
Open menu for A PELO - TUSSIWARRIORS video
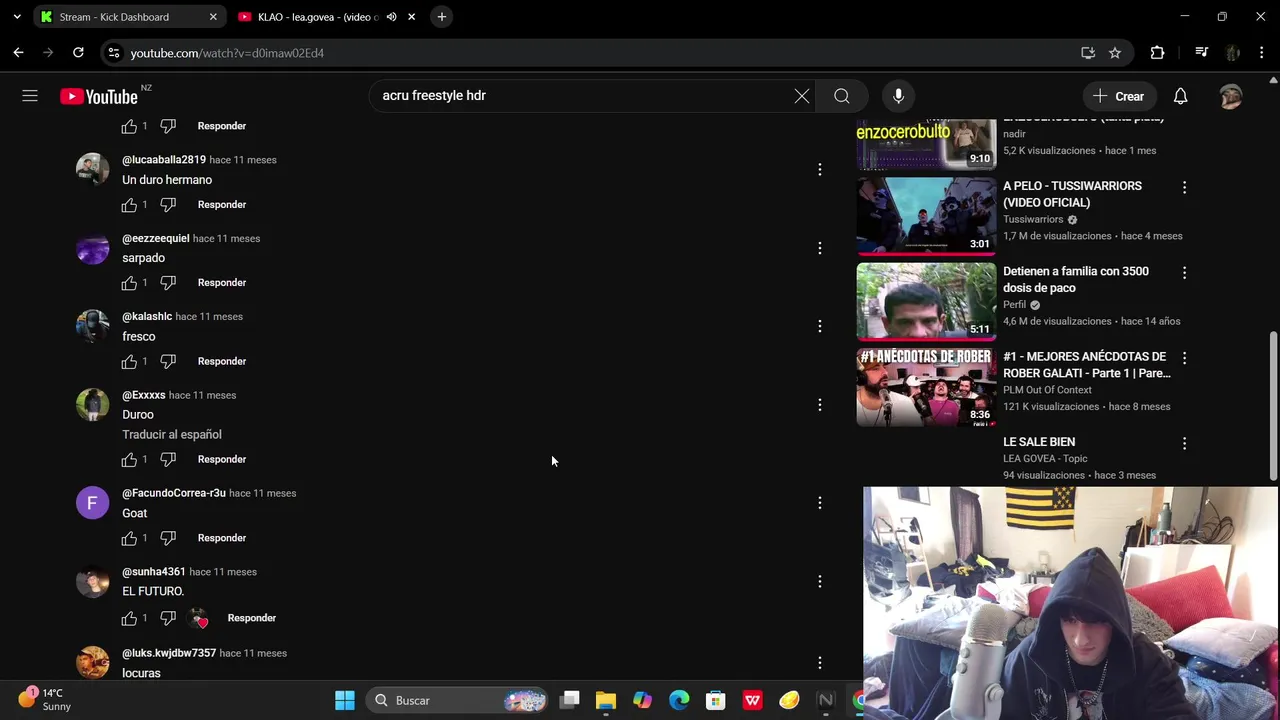click(1184, 187)
